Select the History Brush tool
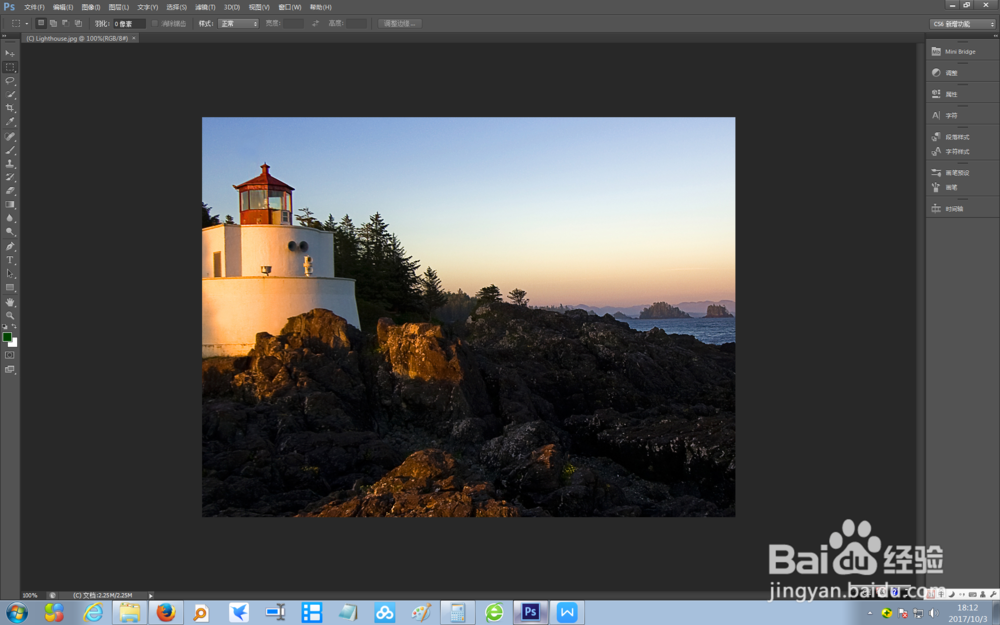1000x625 pixels. (x=10, y=177)
